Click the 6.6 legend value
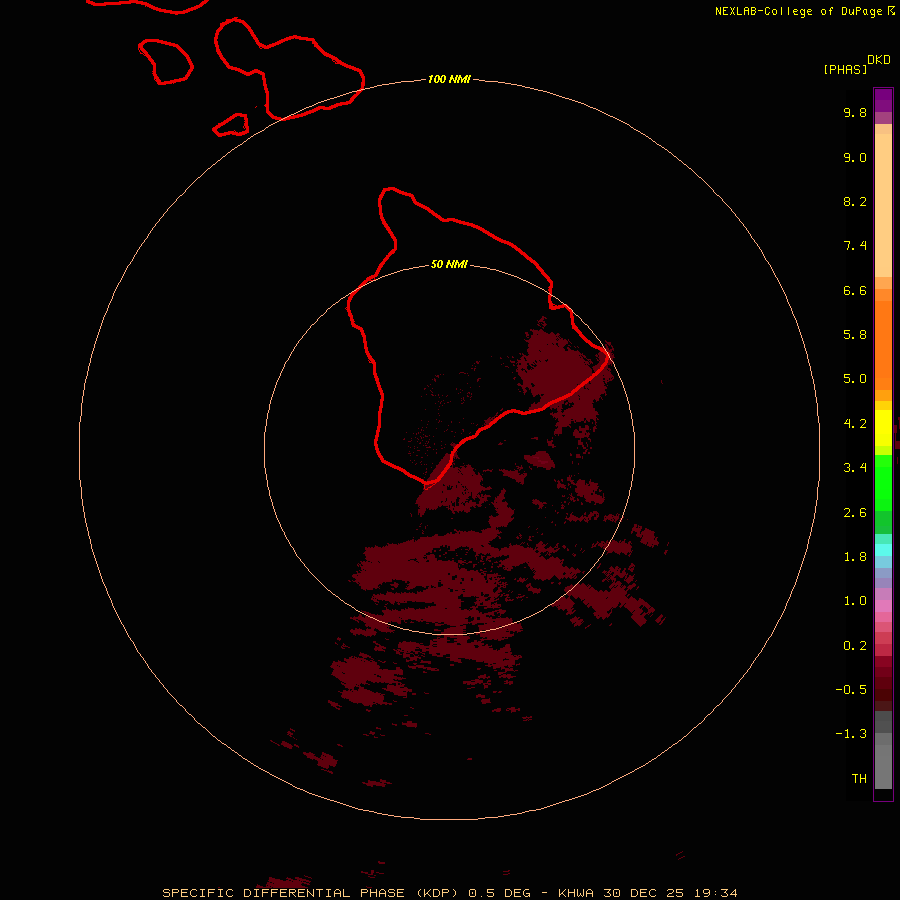The width and height of the screenshot is (900, 900). point(855,290)
